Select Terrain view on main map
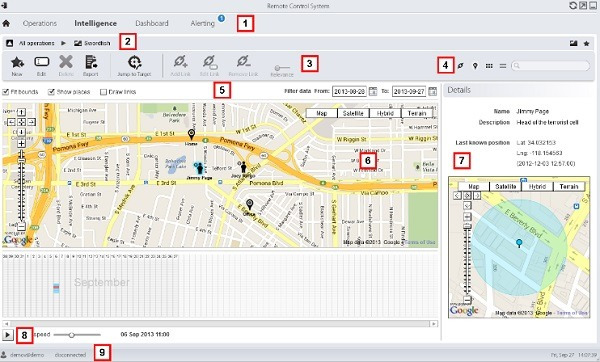This screenshot has height=362, width=600. (x=417, y=113)
